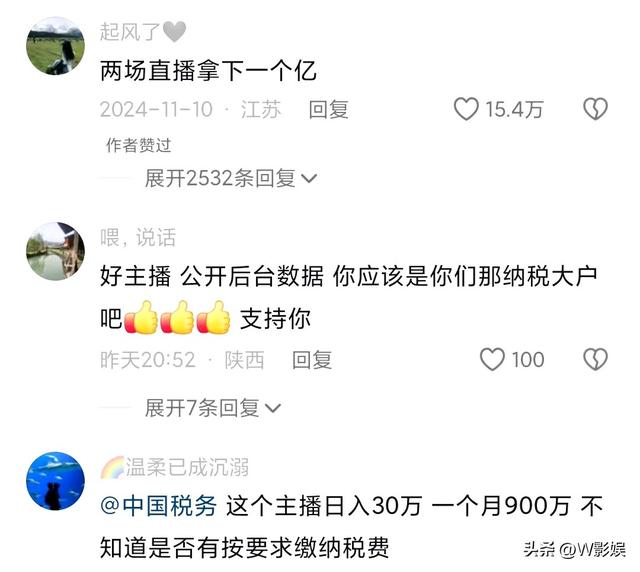Image resolution: width=640 pixels, height=572 pixels.
Task: Click chevron next to 7条回复
Action: click(273, 408)
